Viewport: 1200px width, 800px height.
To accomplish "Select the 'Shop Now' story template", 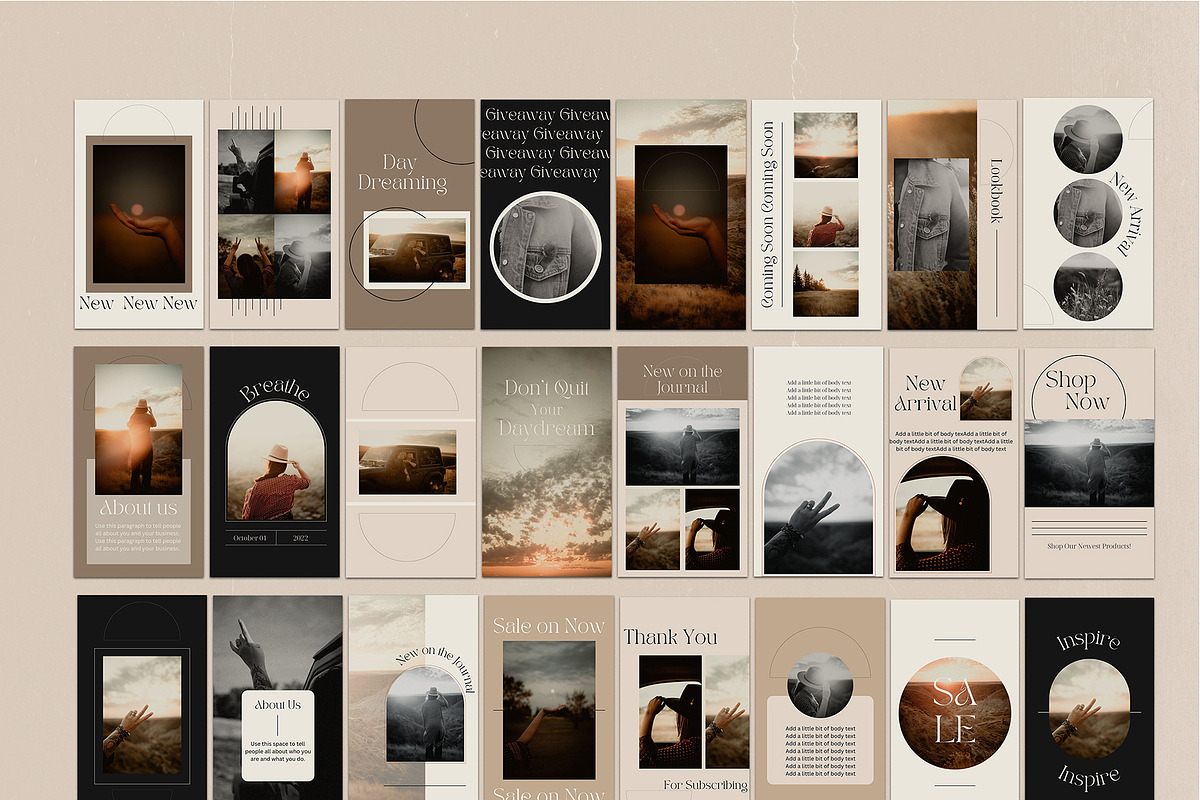I will pos(1089,462).
